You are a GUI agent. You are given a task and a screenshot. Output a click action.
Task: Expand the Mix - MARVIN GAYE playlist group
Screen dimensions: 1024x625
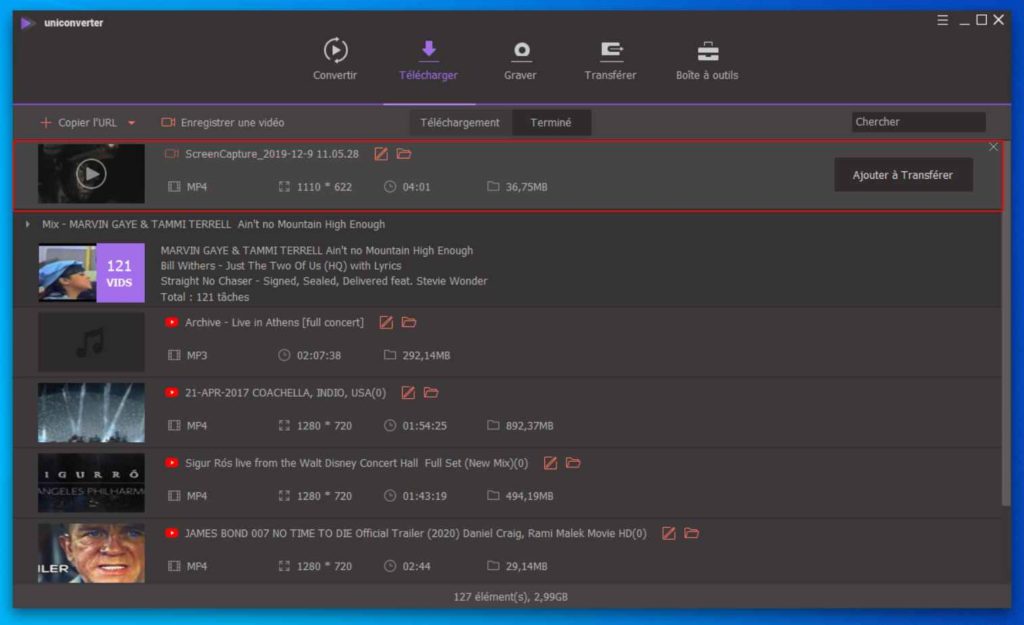click(27, 224)
